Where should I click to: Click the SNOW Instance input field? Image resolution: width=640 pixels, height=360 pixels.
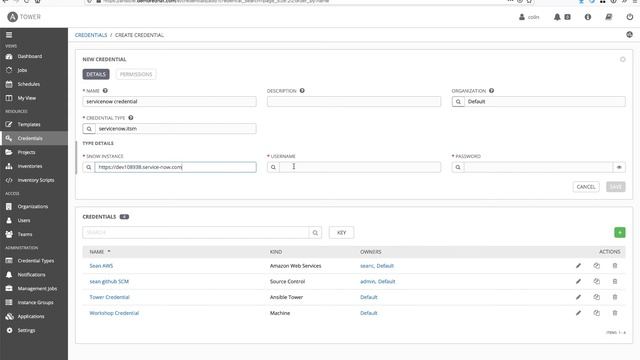click(x=176, y=167)
